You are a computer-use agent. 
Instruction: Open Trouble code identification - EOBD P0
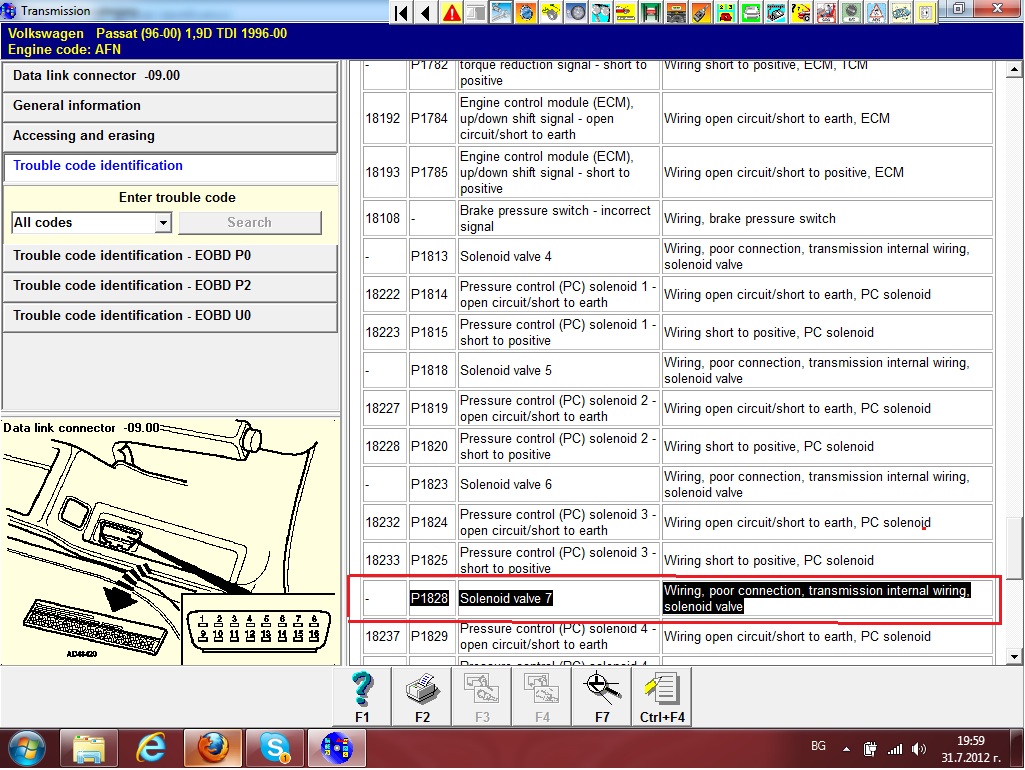point(170,256)
